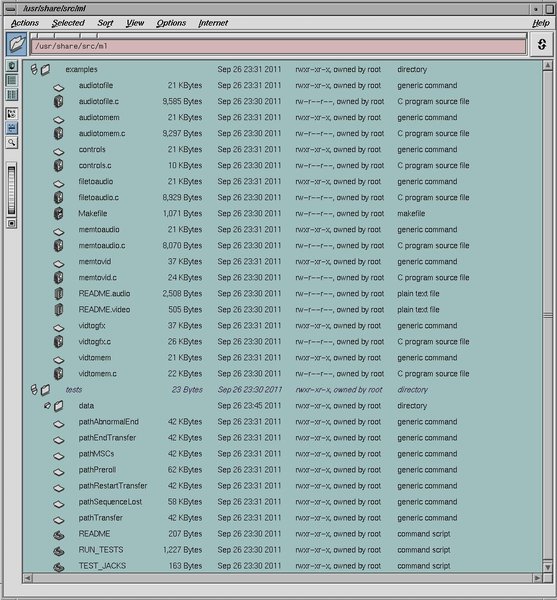This screenshot has width=557, height=600.
Task: Select the pathMSCs file name
Action: click(x=96, y=454)
